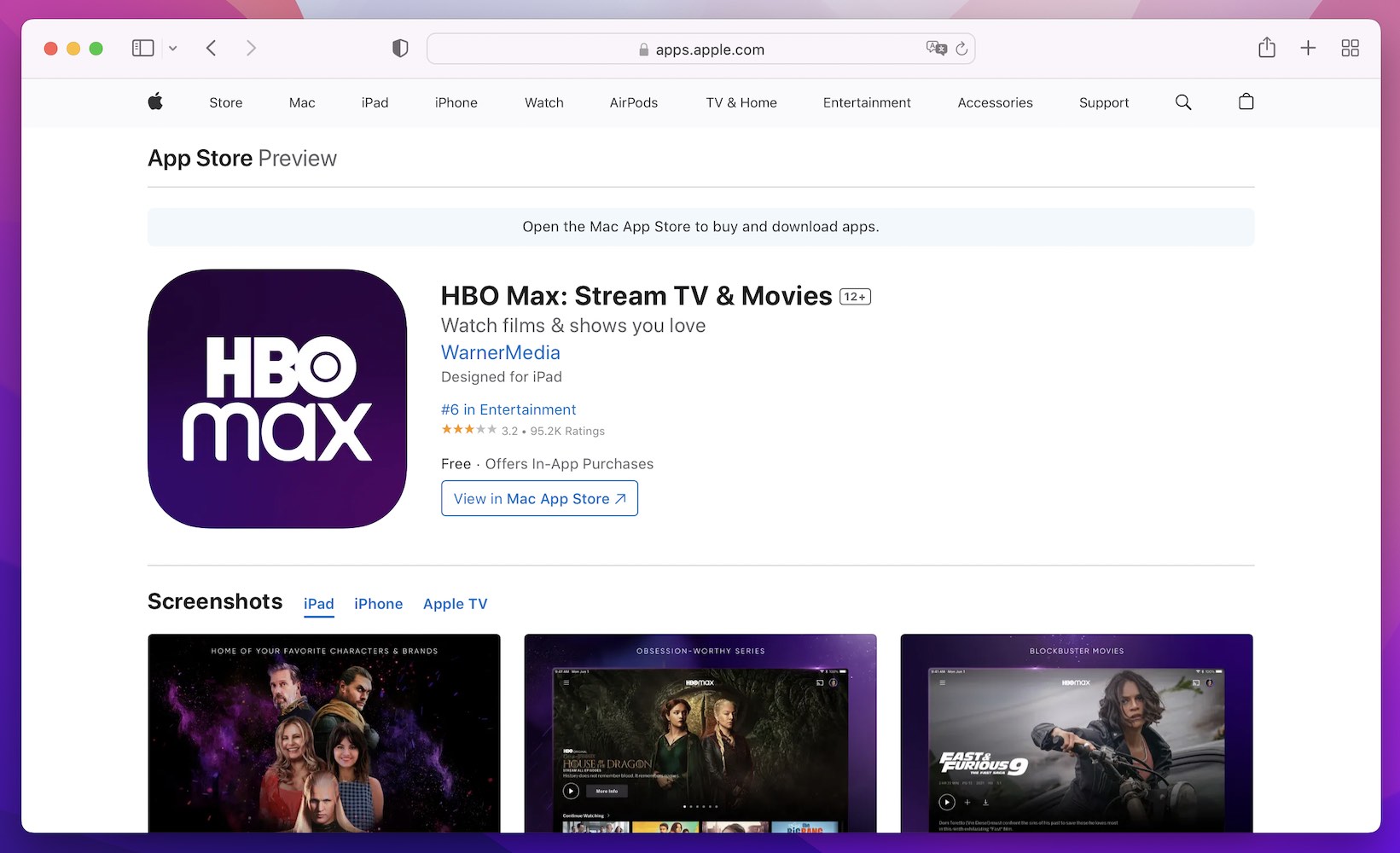Image resolution: width=1400 pixels, height=853 pixels.
Task: Open the Entertainment navigation item
Action: [x=866, y=102]
